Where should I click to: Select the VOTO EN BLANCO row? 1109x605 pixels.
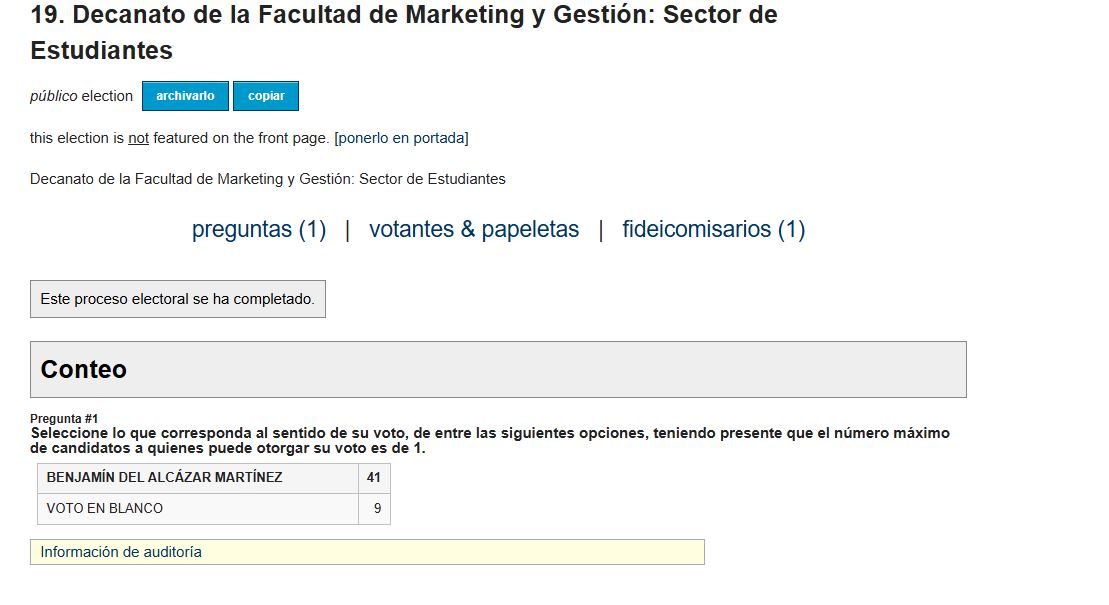214,509
